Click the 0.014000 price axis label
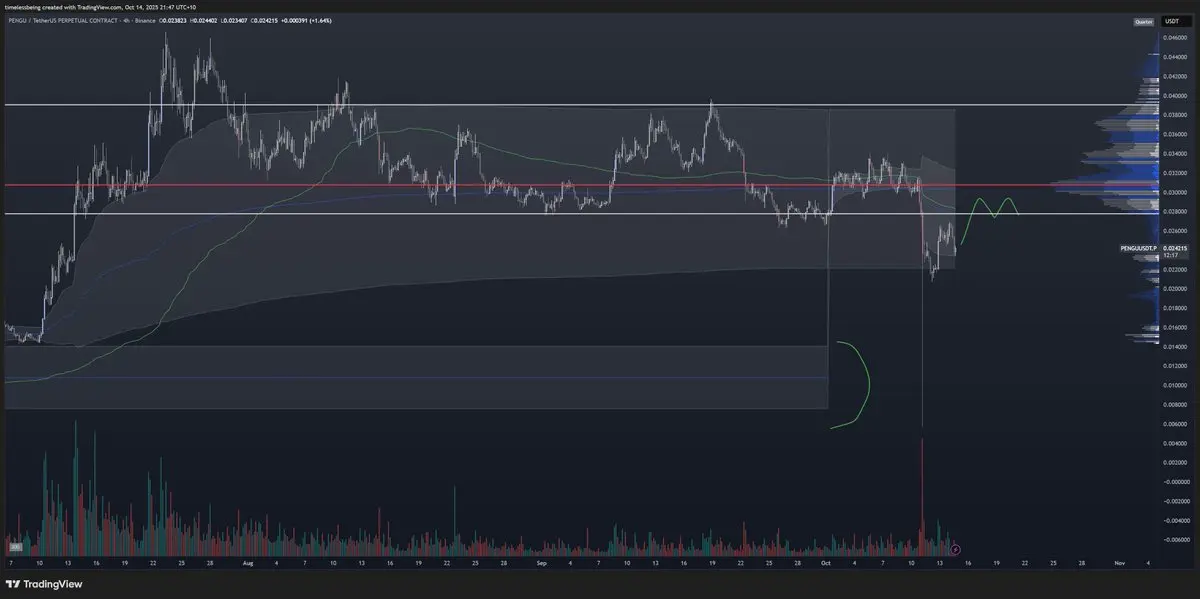 point(1175,347)
